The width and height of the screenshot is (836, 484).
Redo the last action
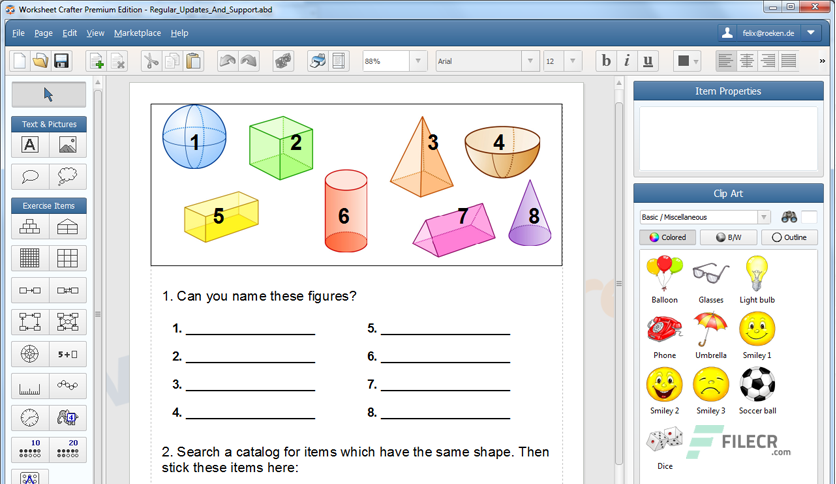(x=248, y=61)
